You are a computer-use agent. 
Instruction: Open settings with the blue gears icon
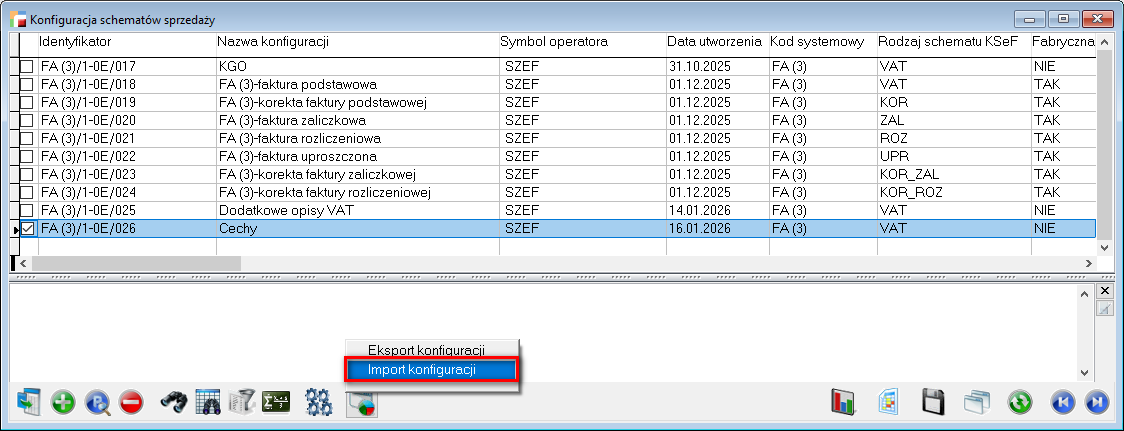point(319,403)
